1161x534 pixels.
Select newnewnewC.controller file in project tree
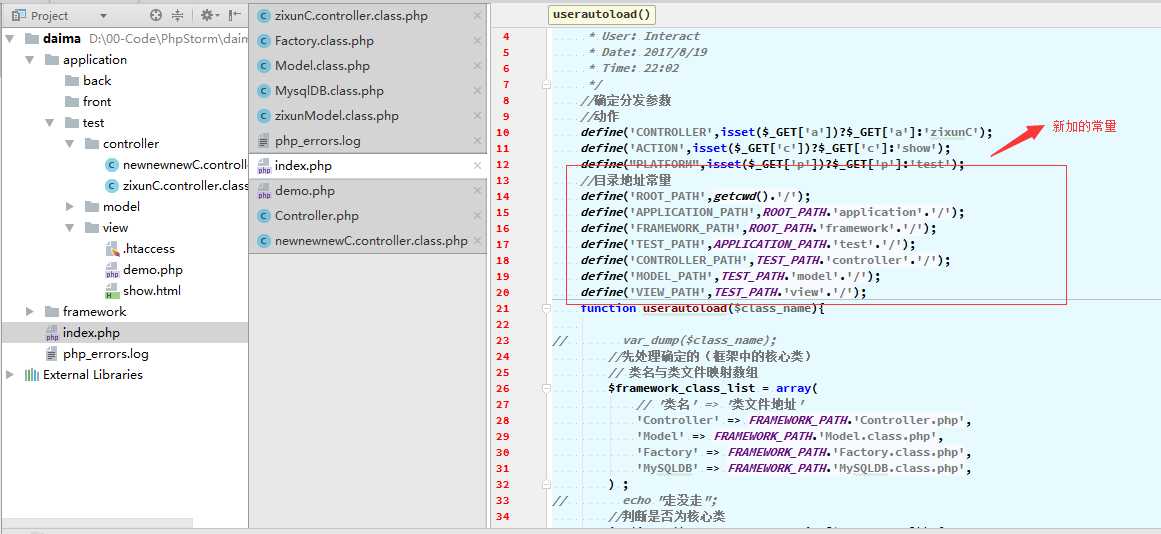coord(185,164)
